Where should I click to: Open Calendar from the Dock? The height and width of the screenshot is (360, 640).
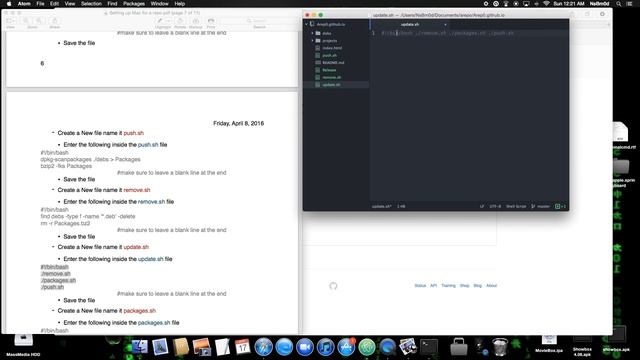coord(242,347)
